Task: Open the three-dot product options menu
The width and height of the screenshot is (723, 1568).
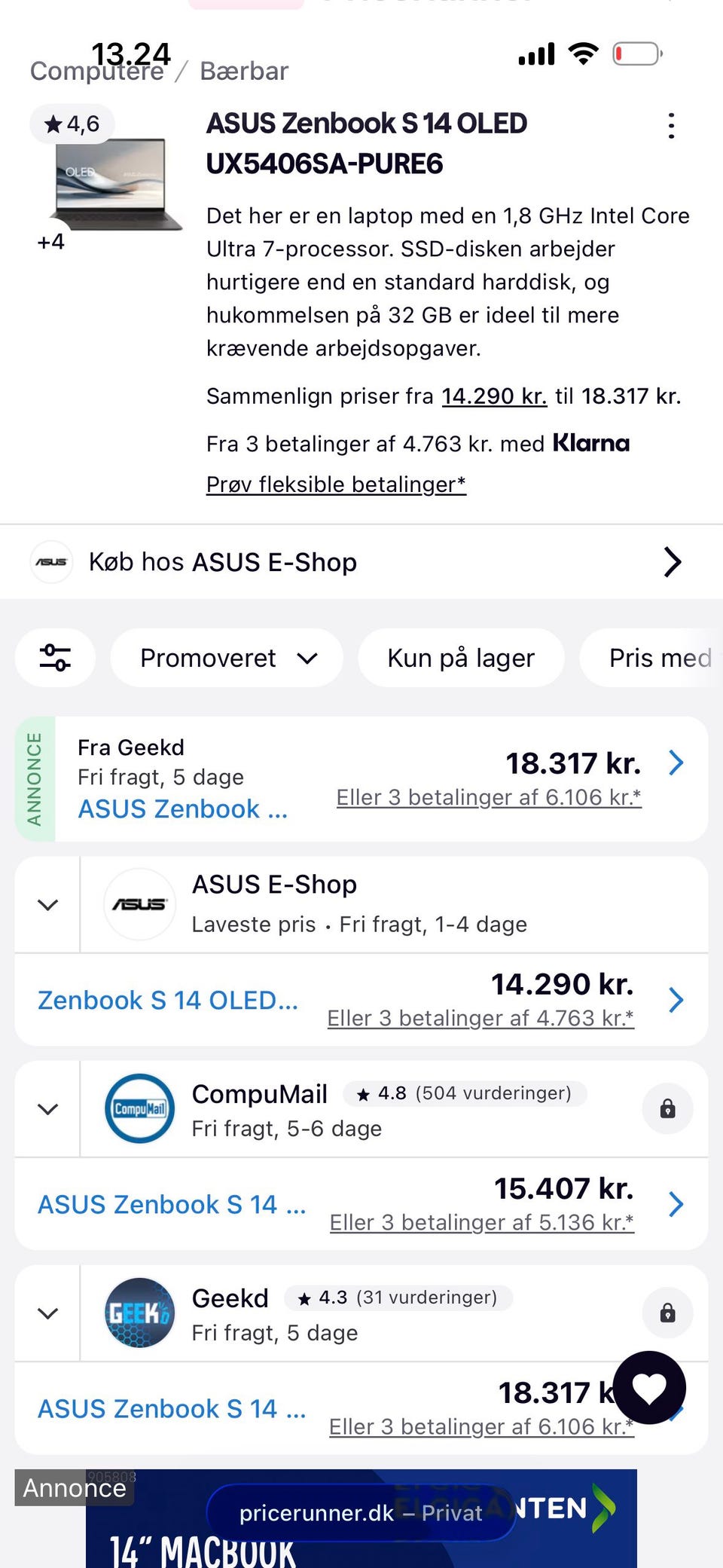Action: point(671,126)
